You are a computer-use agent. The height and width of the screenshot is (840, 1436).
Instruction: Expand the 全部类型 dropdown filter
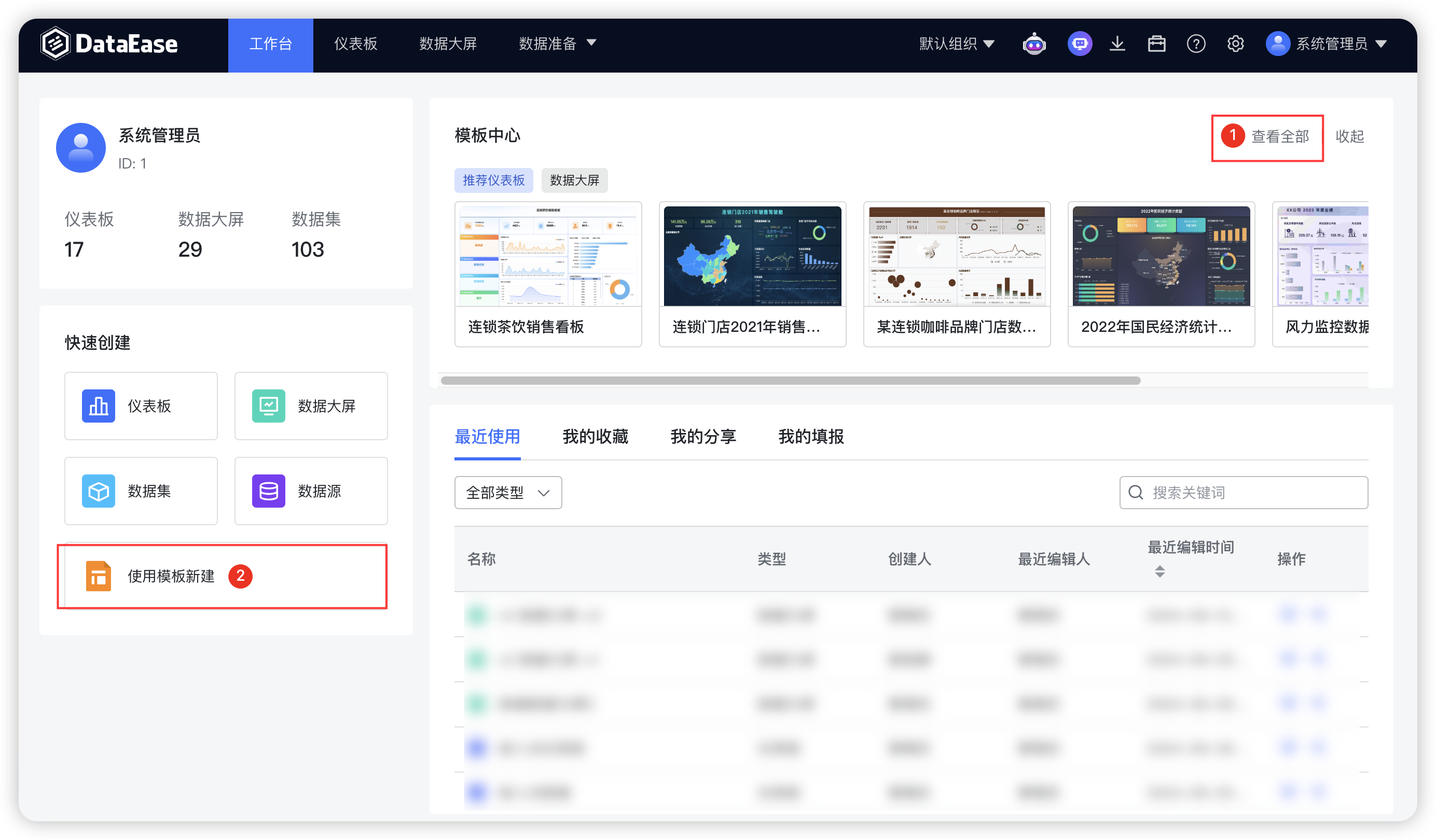pos(506,491)
